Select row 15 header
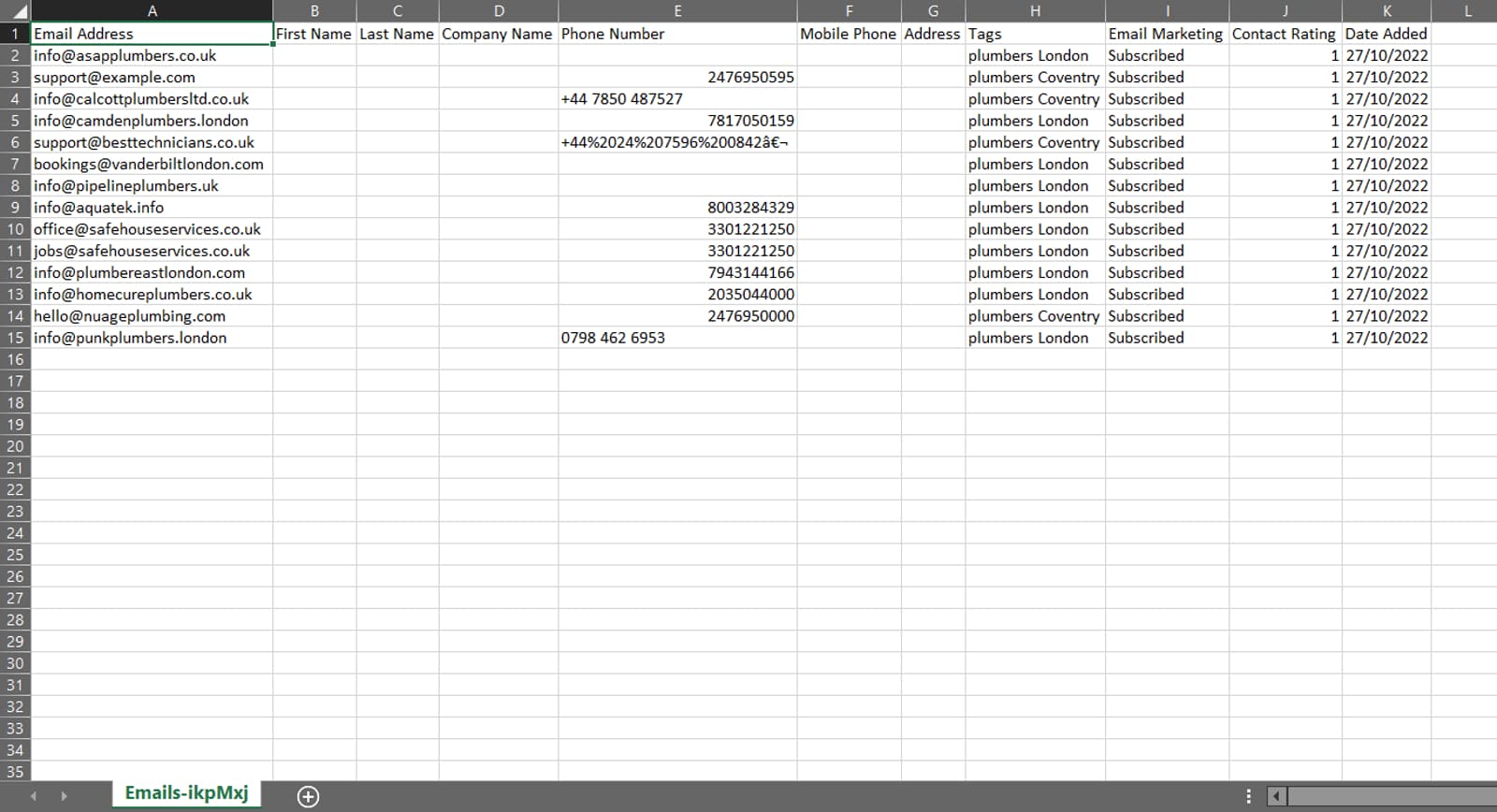The width and height of the screenshot is (1497, 812). (15, 338)
